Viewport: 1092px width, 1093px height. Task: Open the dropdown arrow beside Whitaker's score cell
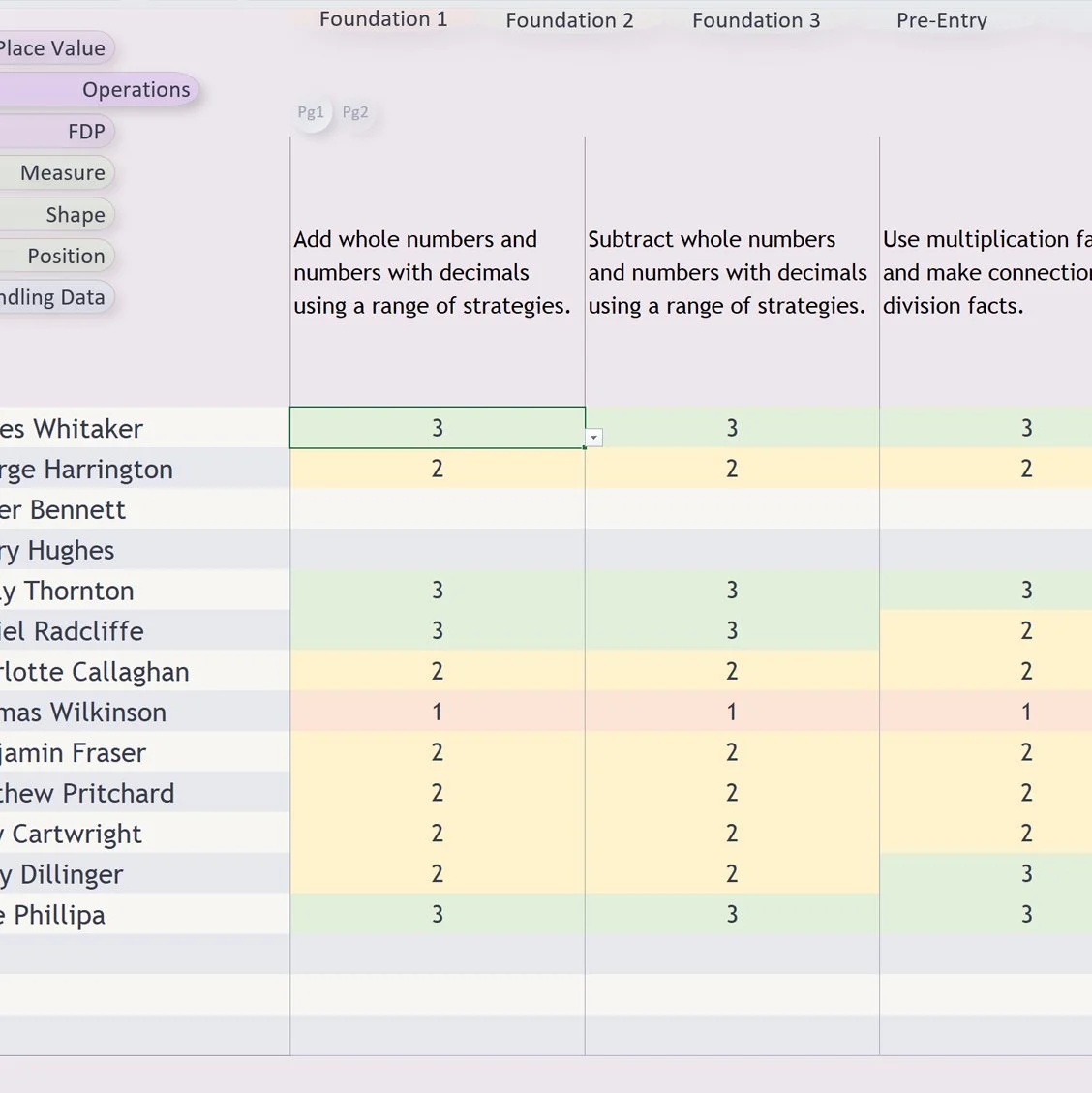593,438
